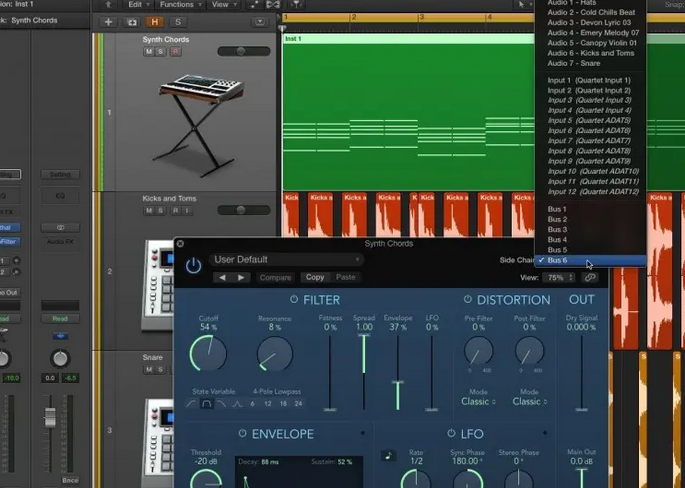685x488 pixels.
Task: Click the Envelope amount slider in FILTER
Action: [x=398, y=373]
